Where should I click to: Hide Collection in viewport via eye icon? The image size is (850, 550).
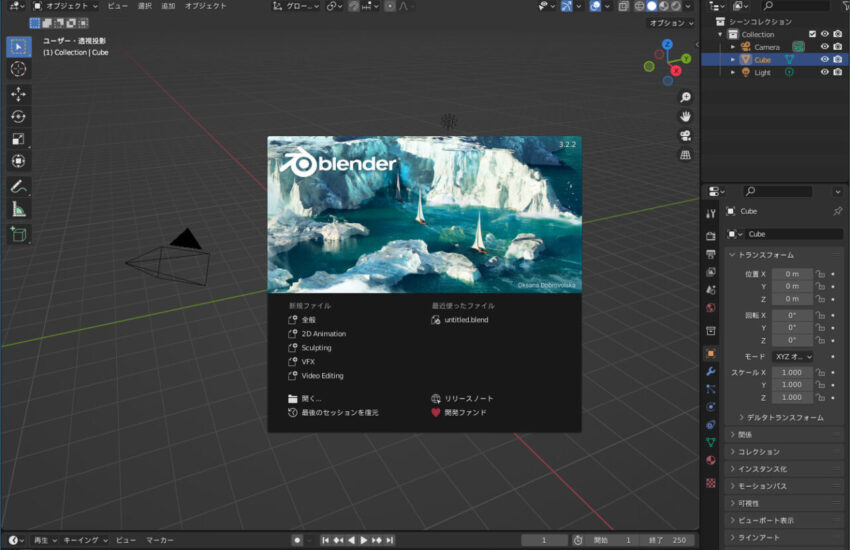825,34
